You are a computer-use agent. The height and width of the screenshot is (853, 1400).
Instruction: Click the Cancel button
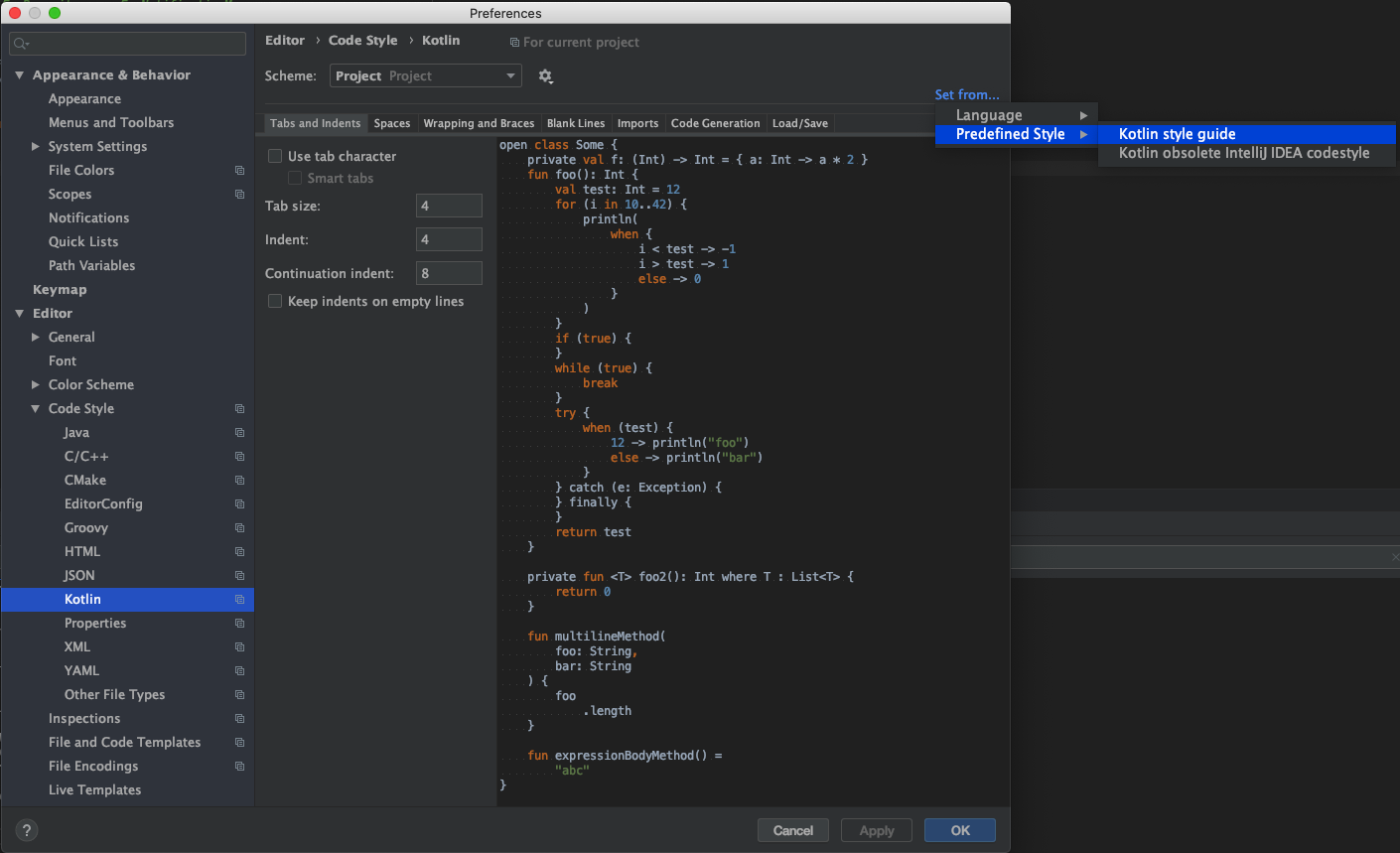point(793,831)
